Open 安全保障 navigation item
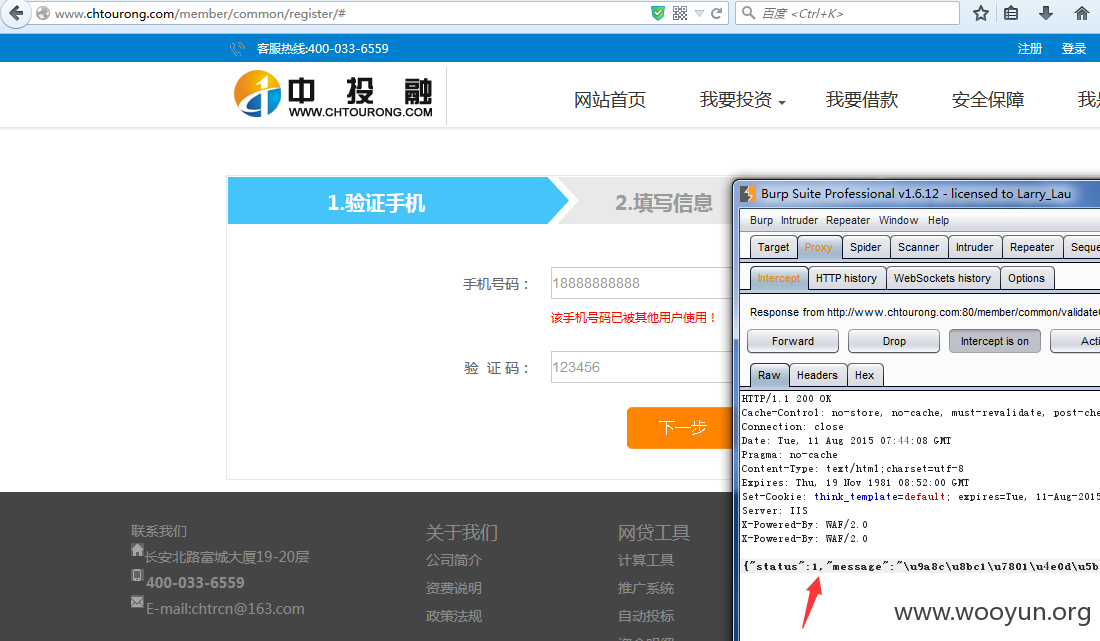 988,100
